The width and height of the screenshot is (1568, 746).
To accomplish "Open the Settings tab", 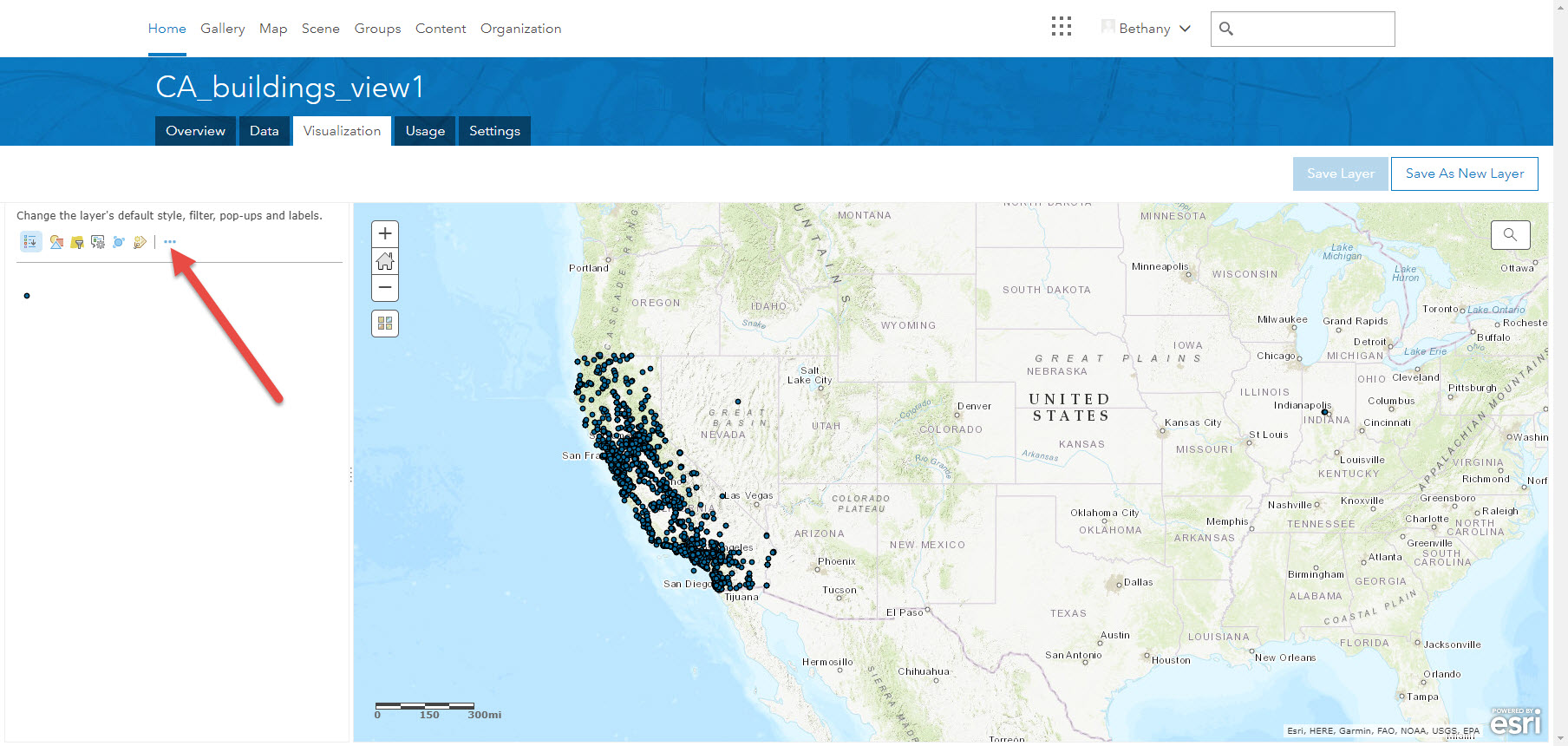I will pos(494,131).
